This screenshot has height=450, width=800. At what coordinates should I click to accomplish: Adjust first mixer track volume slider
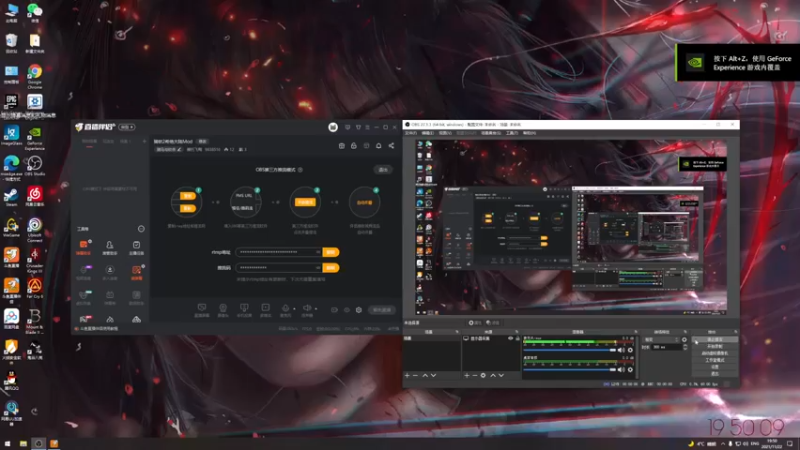[569, 350]
